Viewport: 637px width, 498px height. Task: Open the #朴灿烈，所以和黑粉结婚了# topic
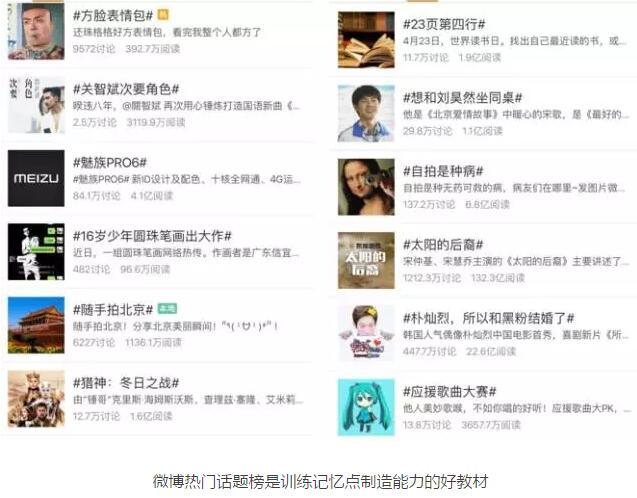489,318
